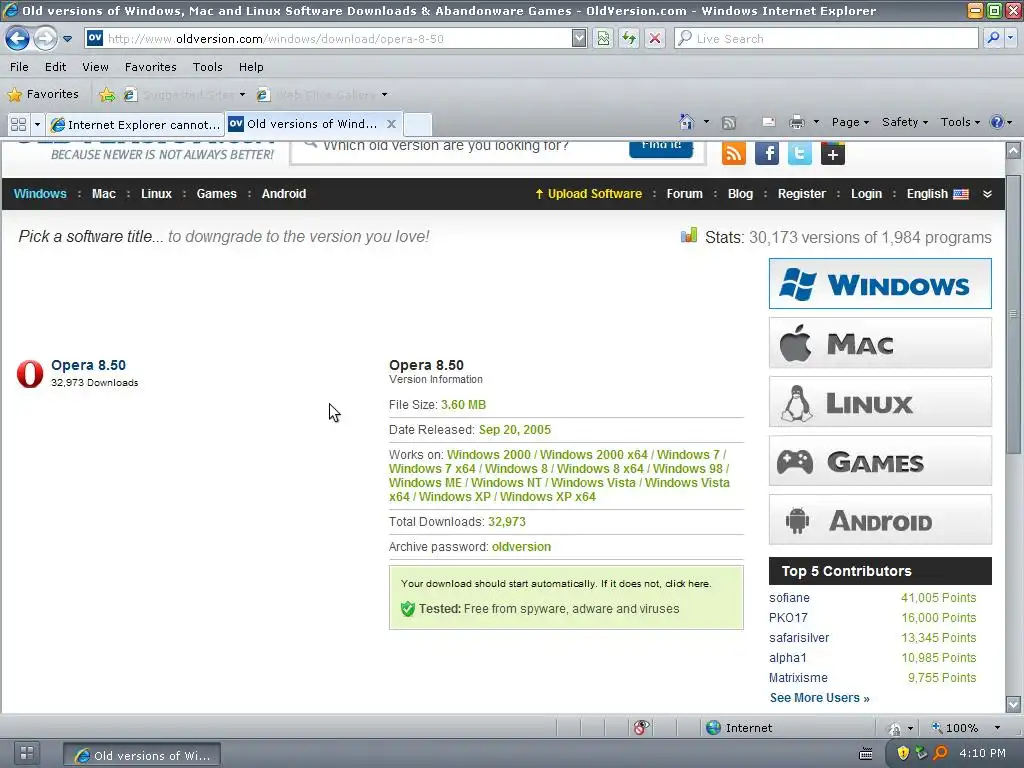Select Games in the site nav bar
The height and width of the screenshot is (768, 1024).
point(216,194)
